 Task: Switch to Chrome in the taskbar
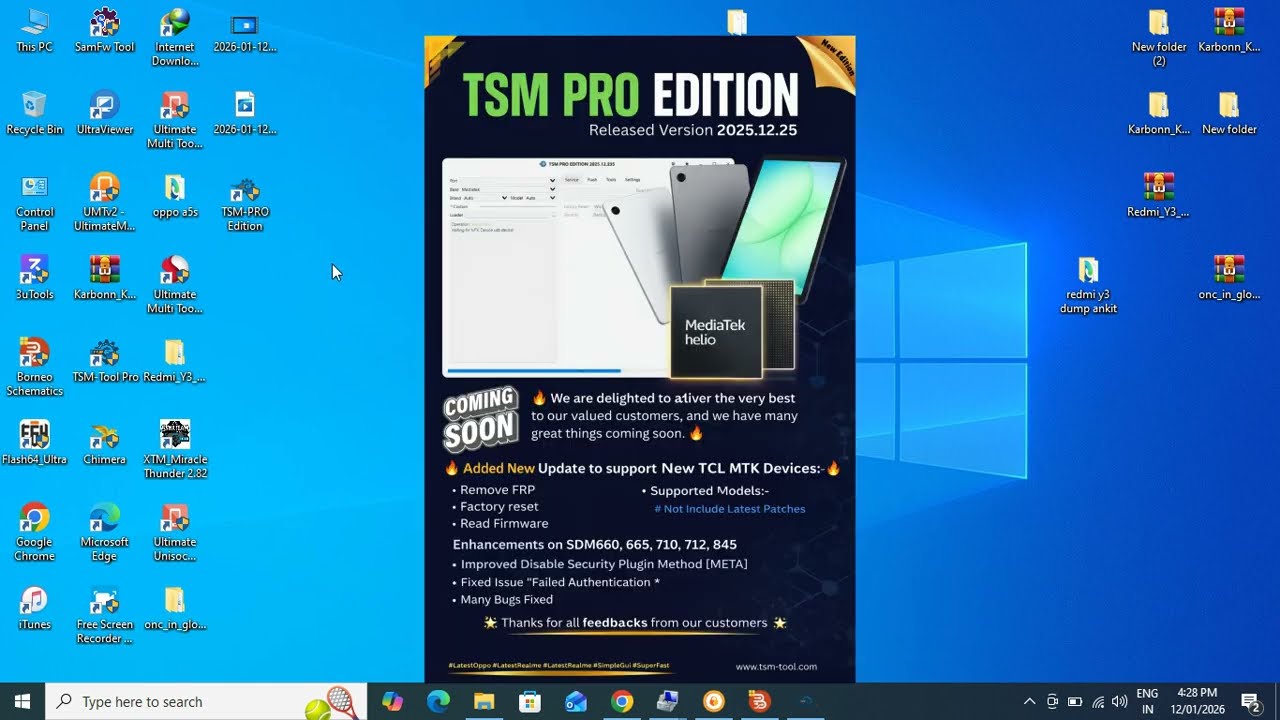click(x=622, y=701)
